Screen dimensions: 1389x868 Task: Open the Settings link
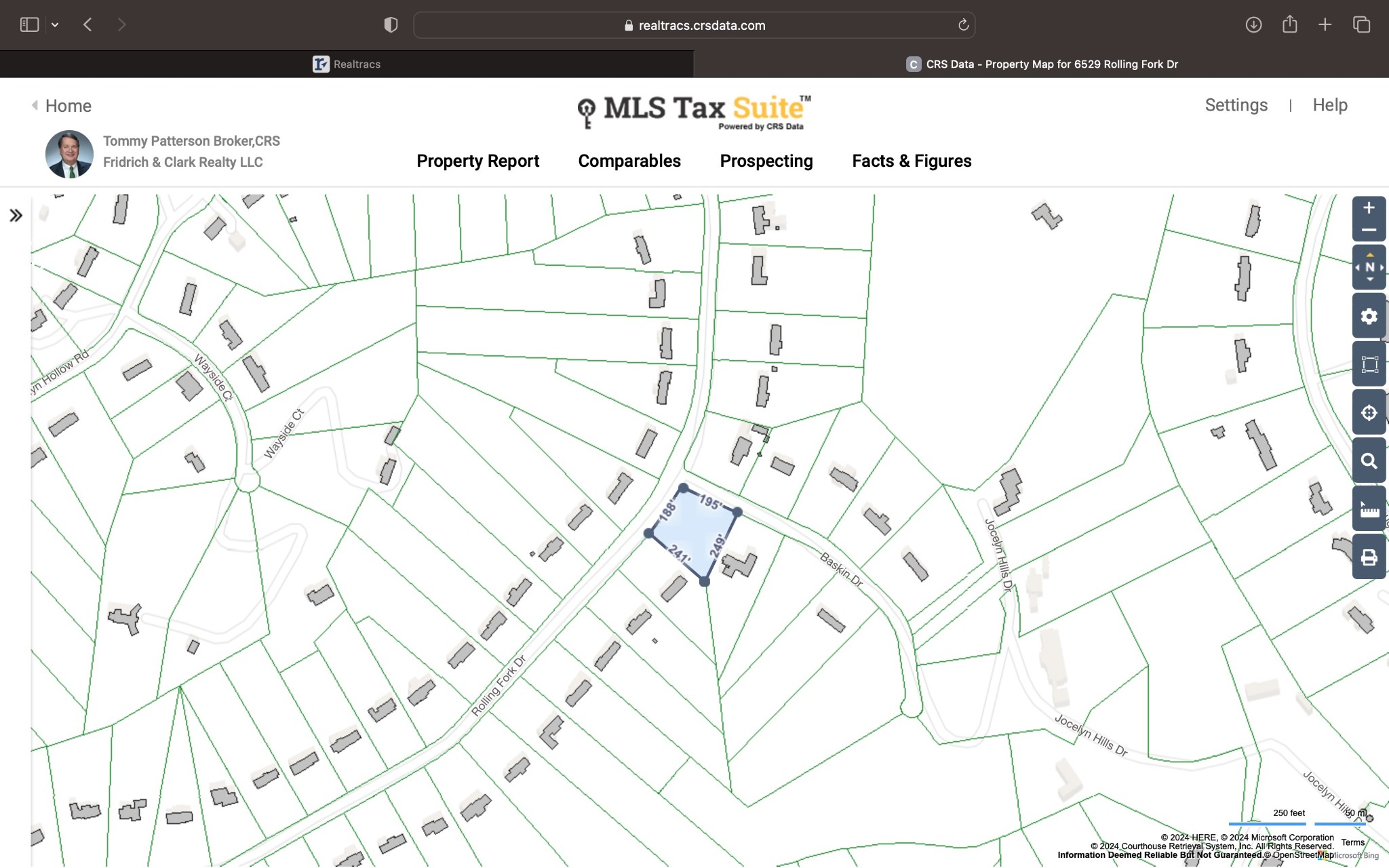point(1236,105)
